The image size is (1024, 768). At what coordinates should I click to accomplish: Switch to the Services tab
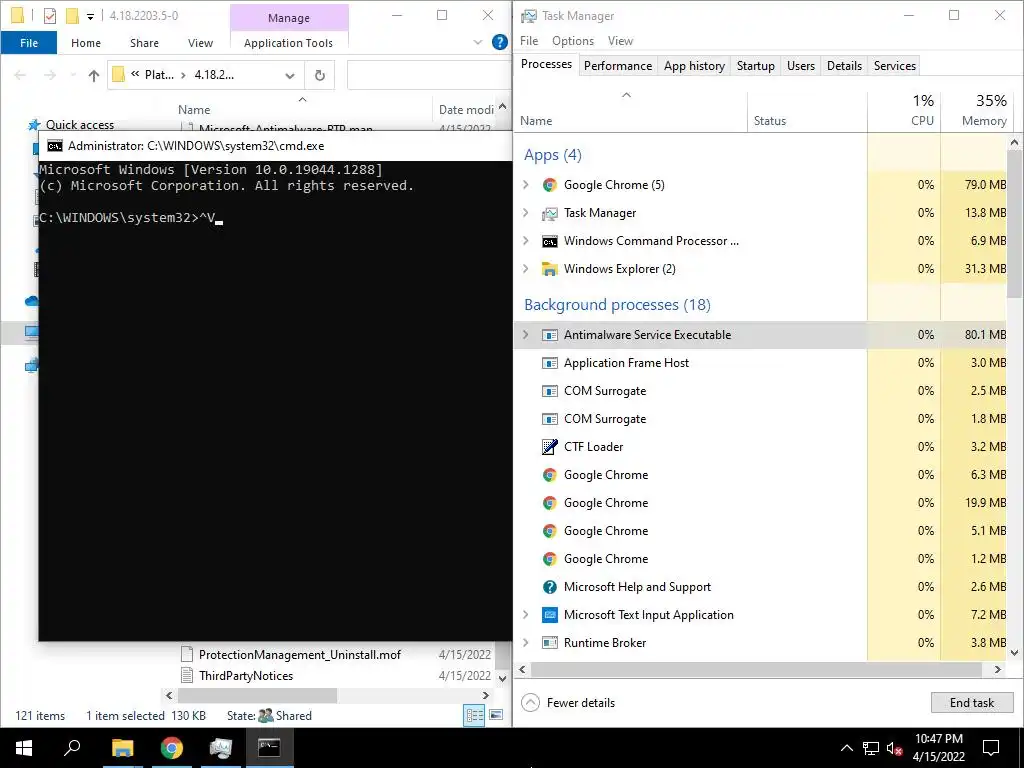pos(895,66)
